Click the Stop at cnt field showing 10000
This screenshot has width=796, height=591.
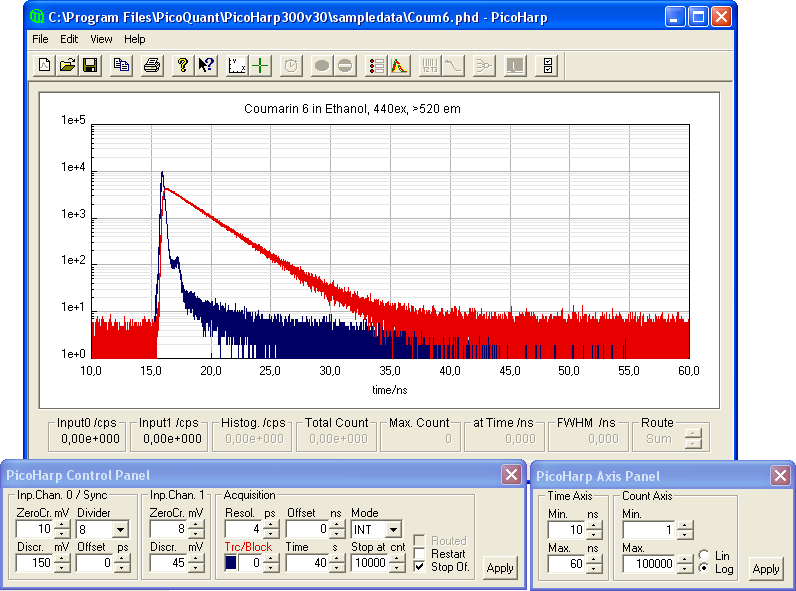370,563
